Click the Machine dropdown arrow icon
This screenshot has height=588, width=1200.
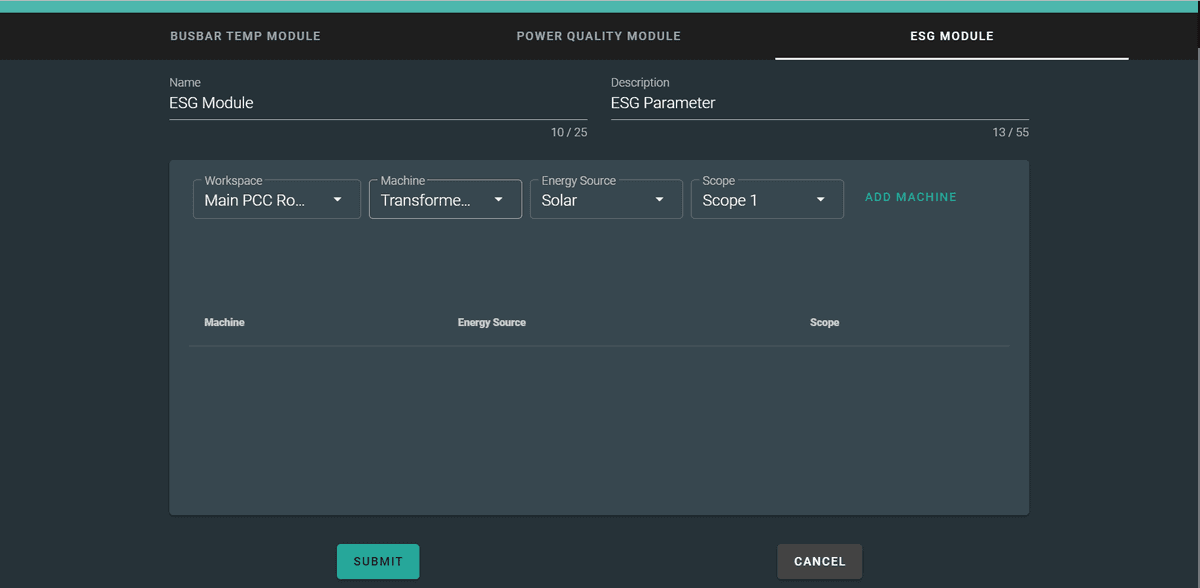[x=498, y=199]
